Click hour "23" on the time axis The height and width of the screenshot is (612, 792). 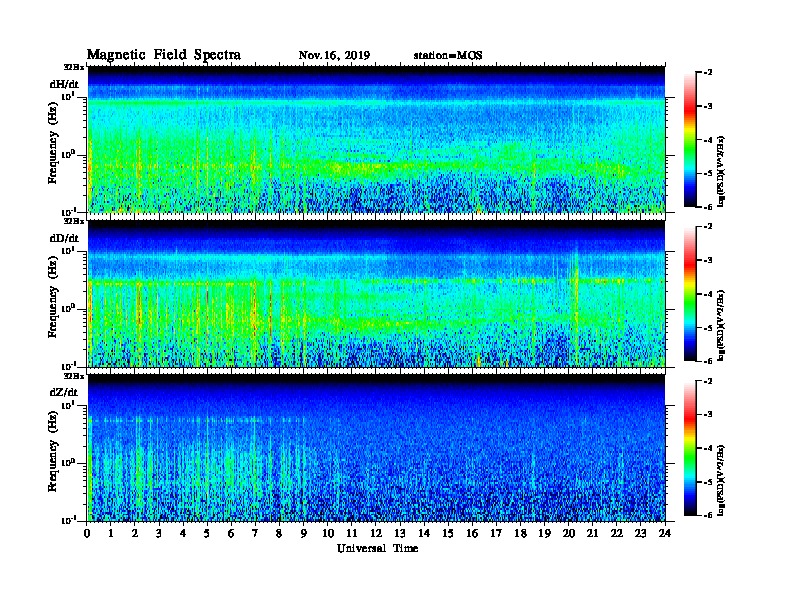click(641, 534)
